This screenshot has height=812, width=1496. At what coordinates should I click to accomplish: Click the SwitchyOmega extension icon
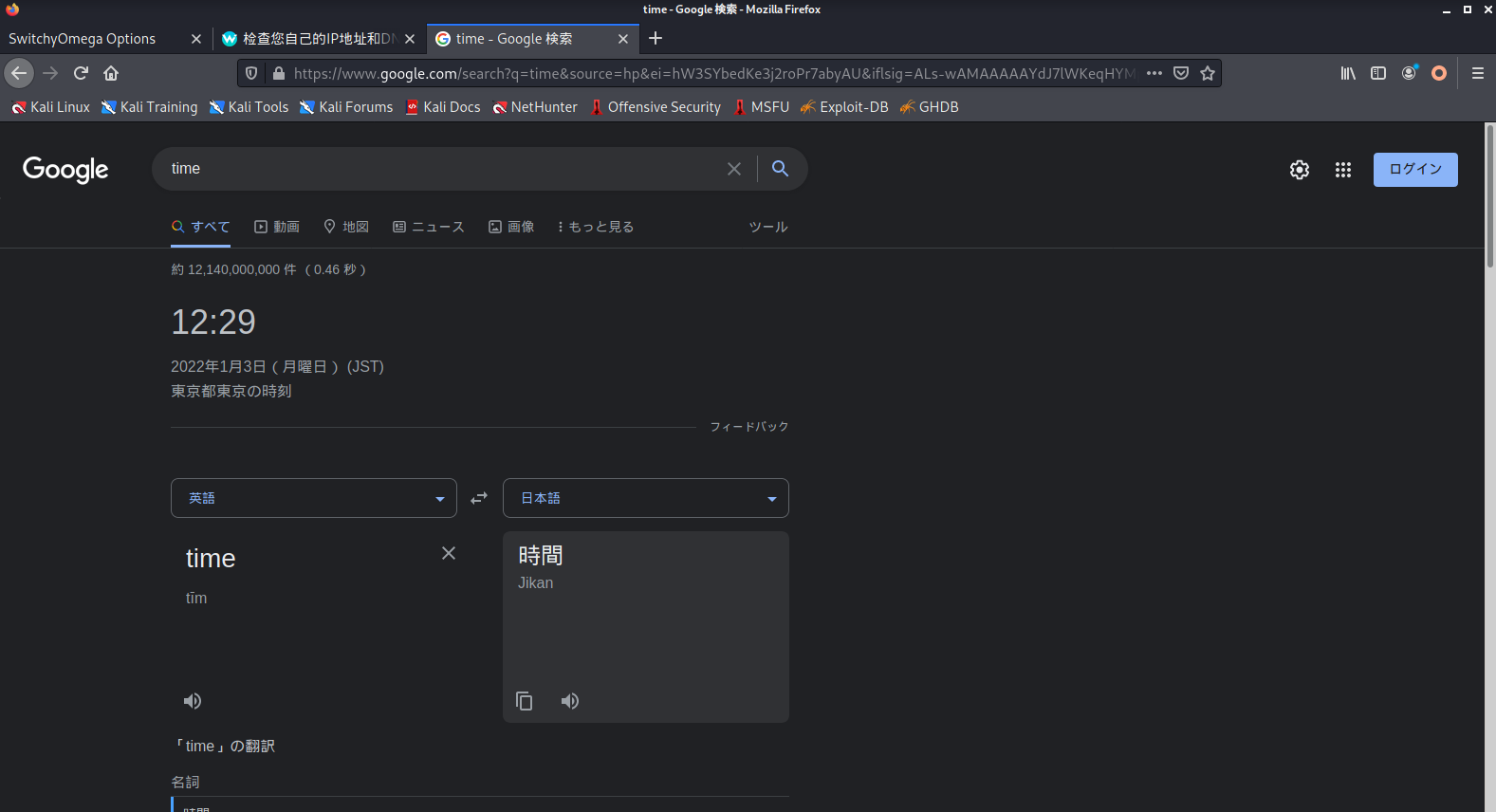(1439, 73)
